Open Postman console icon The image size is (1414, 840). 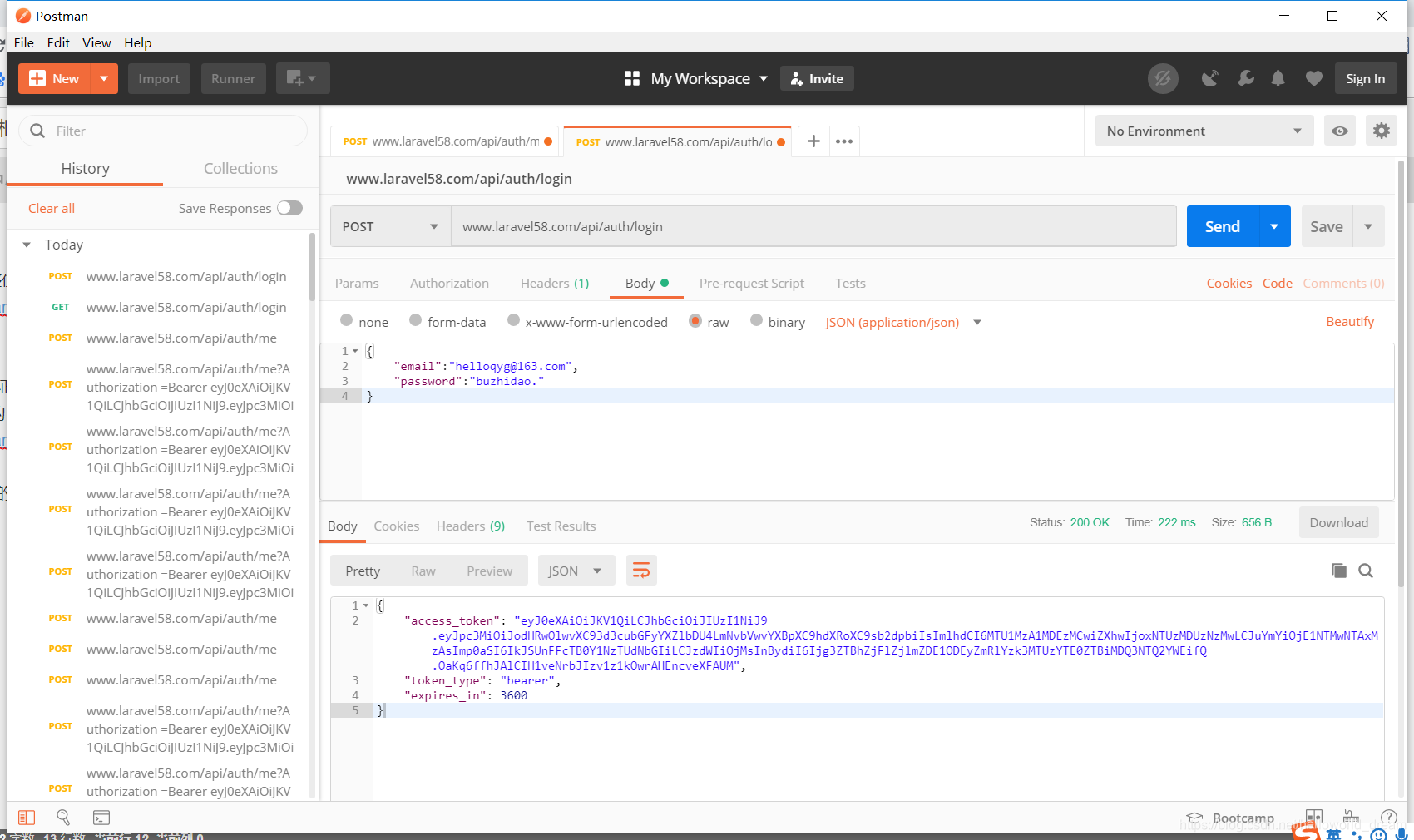coord(101,818)
